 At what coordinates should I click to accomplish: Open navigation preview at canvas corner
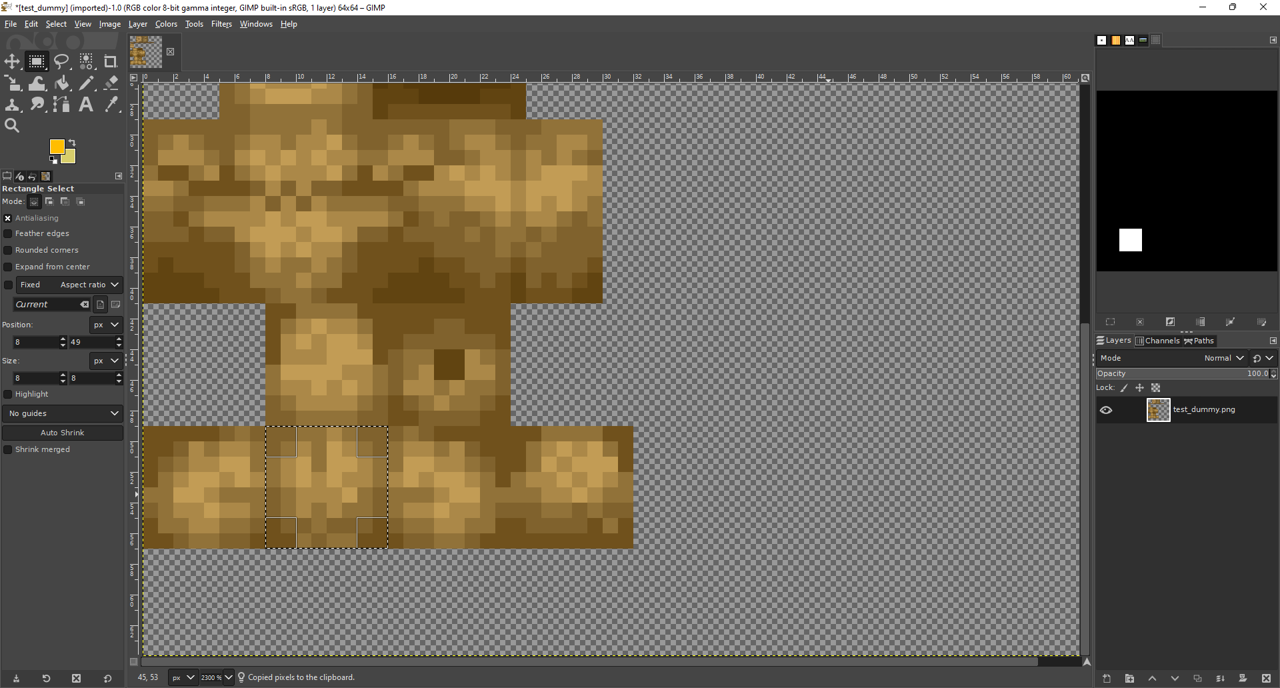coord(1086,661)
